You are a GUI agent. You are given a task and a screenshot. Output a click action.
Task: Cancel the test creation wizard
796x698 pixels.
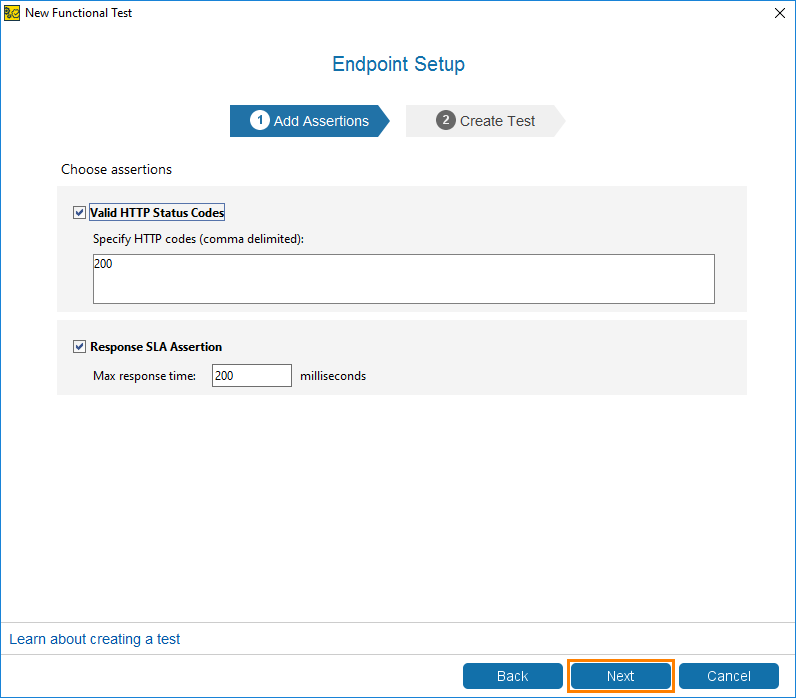[728, 676]
